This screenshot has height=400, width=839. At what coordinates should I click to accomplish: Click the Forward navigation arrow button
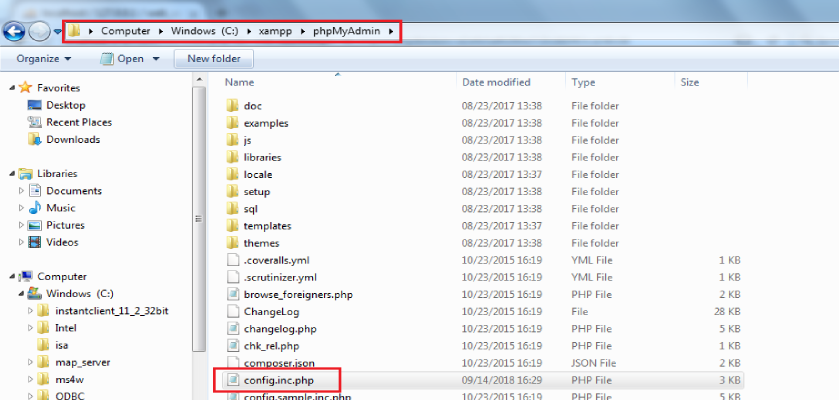click(39, 32)
